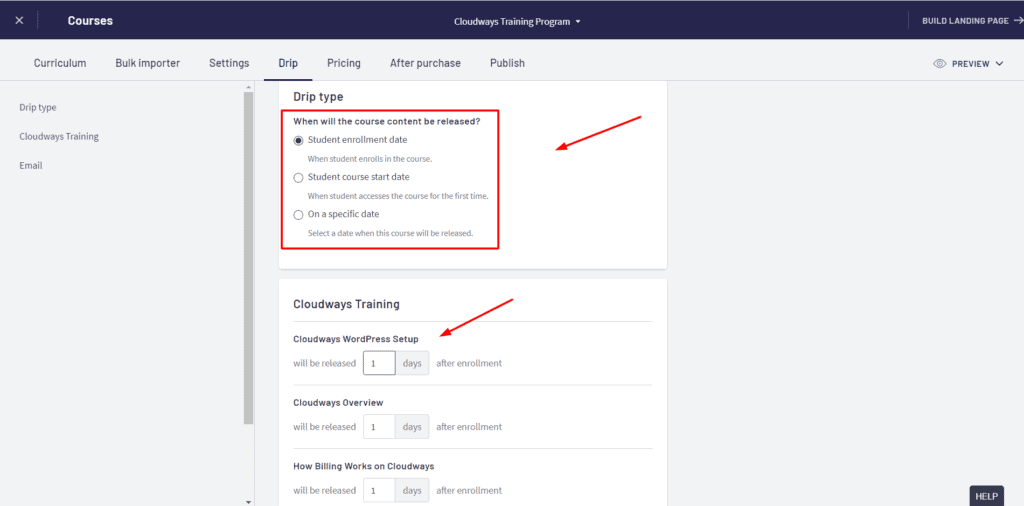Switch to After purchase tab
This screenshot has width=1024, height=506.
pyautogui.click(x=425, y=63)
